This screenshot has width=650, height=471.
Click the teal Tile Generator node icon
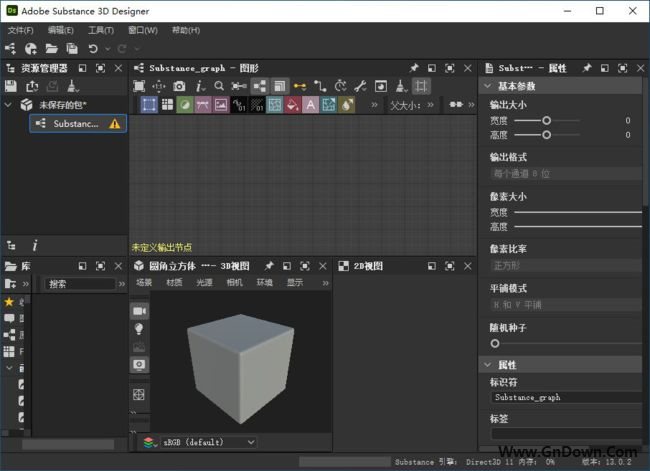coord(274,105)
